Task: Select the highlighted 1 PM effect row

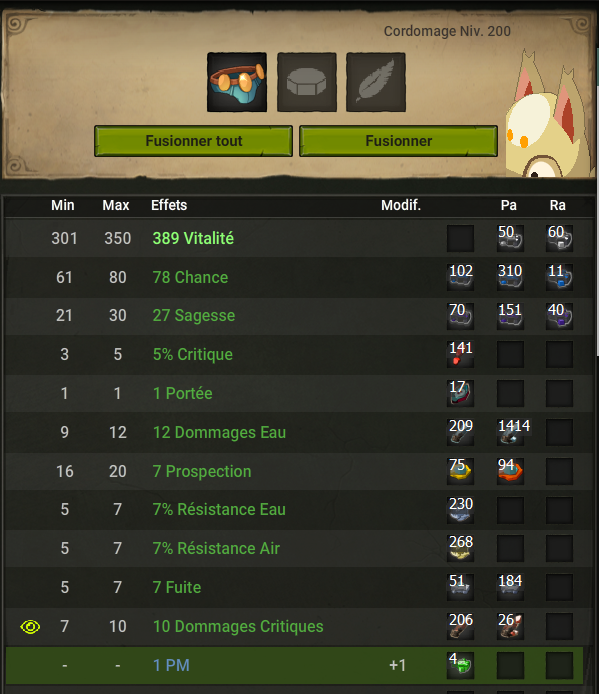Action: pos(294,665)
